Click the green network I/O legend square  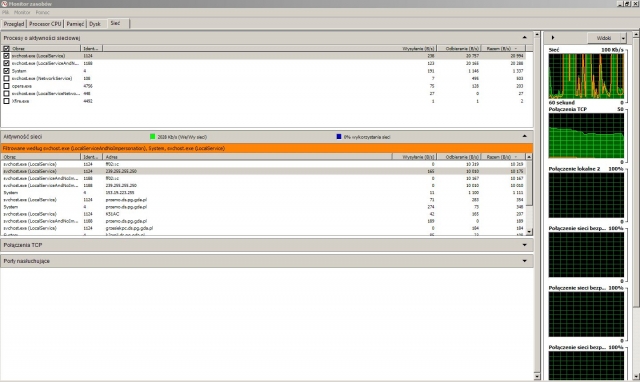(x=153, y=137)
